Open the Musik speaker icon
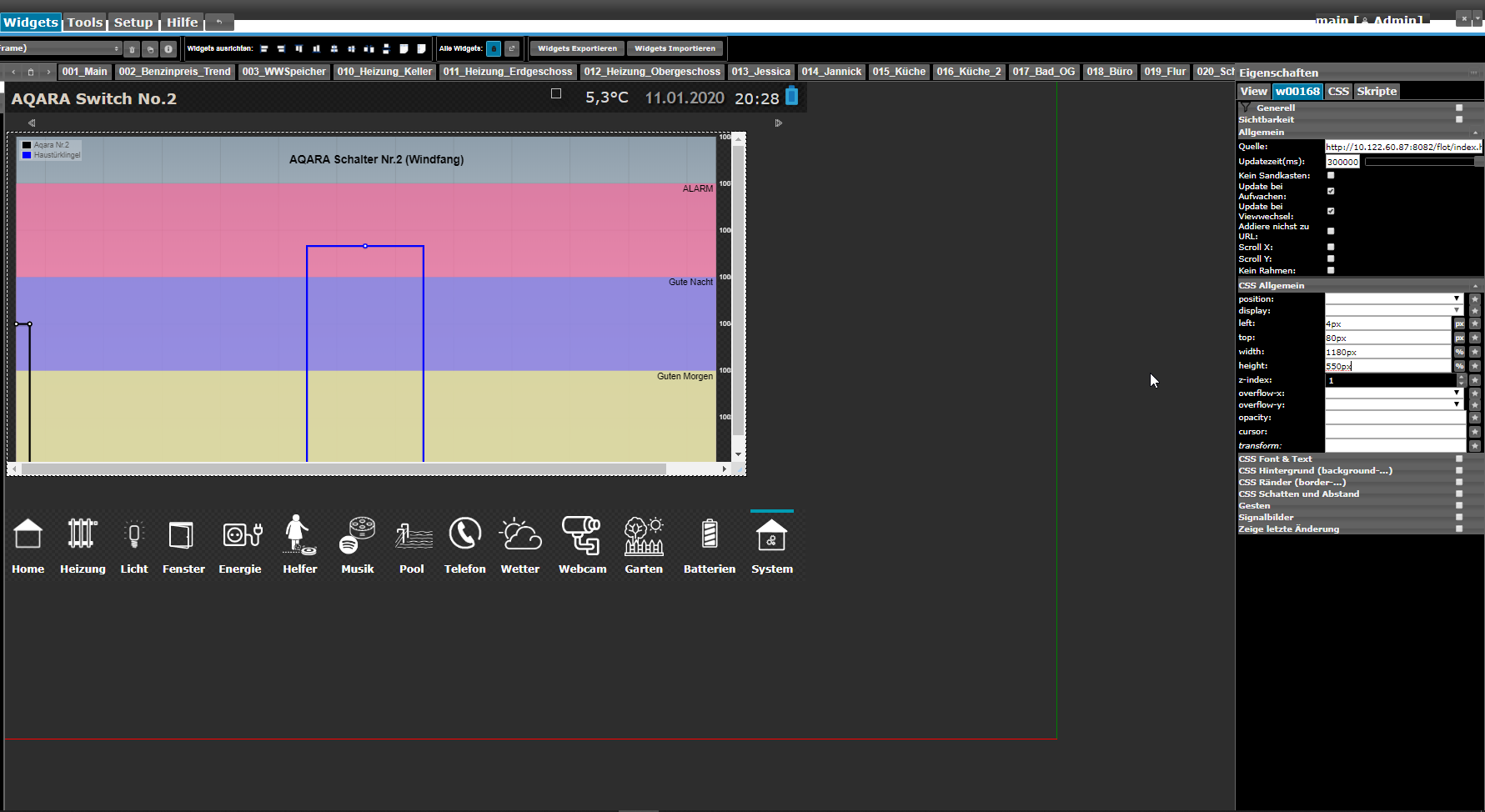This screenshot has width=1485, height=812. click(x=357, y=534)
